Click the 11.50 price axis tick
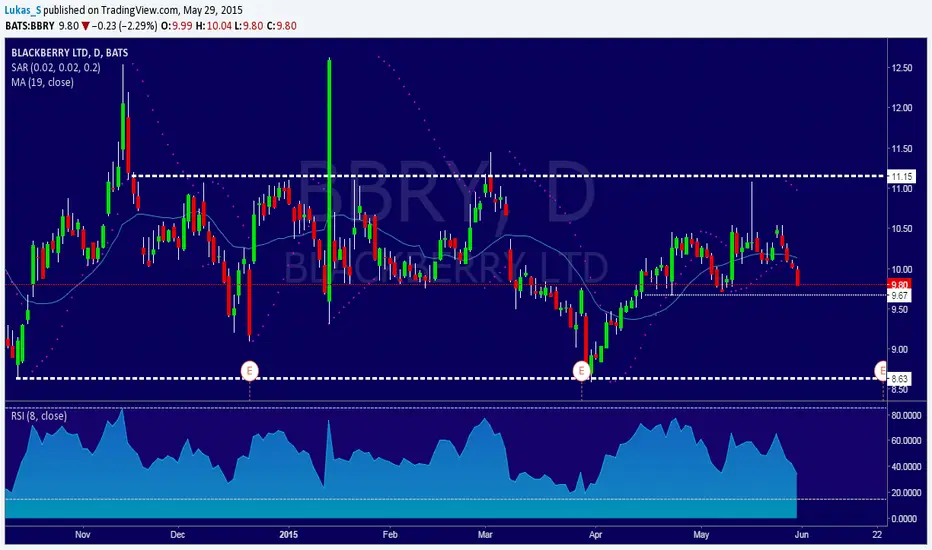 pyautogui.click(x=902, y=149)
